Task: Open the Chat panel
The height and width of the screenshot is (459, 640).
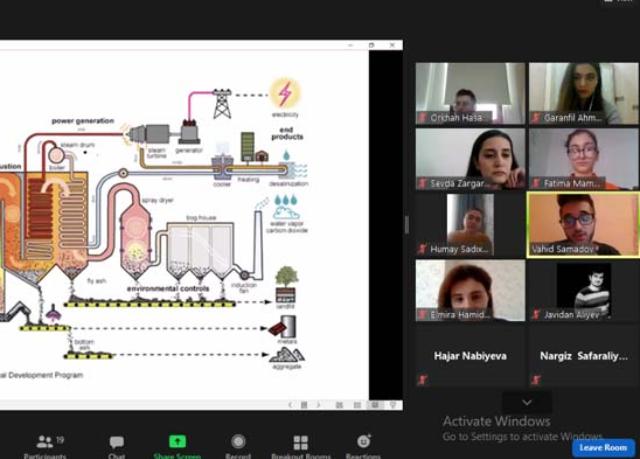Action: coord(117,446)
